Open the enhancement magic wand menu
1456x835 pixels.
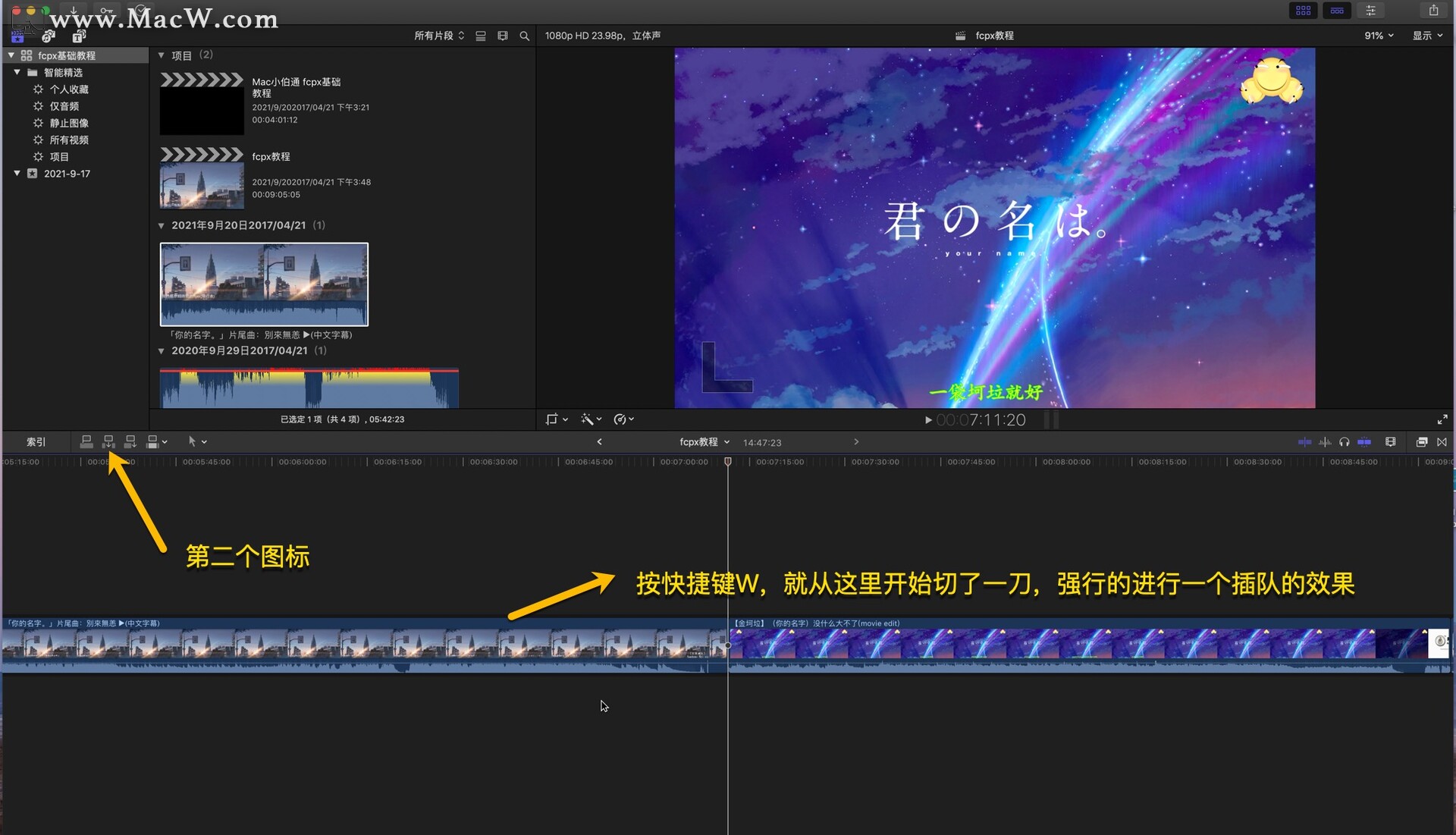tap(591, 419)
